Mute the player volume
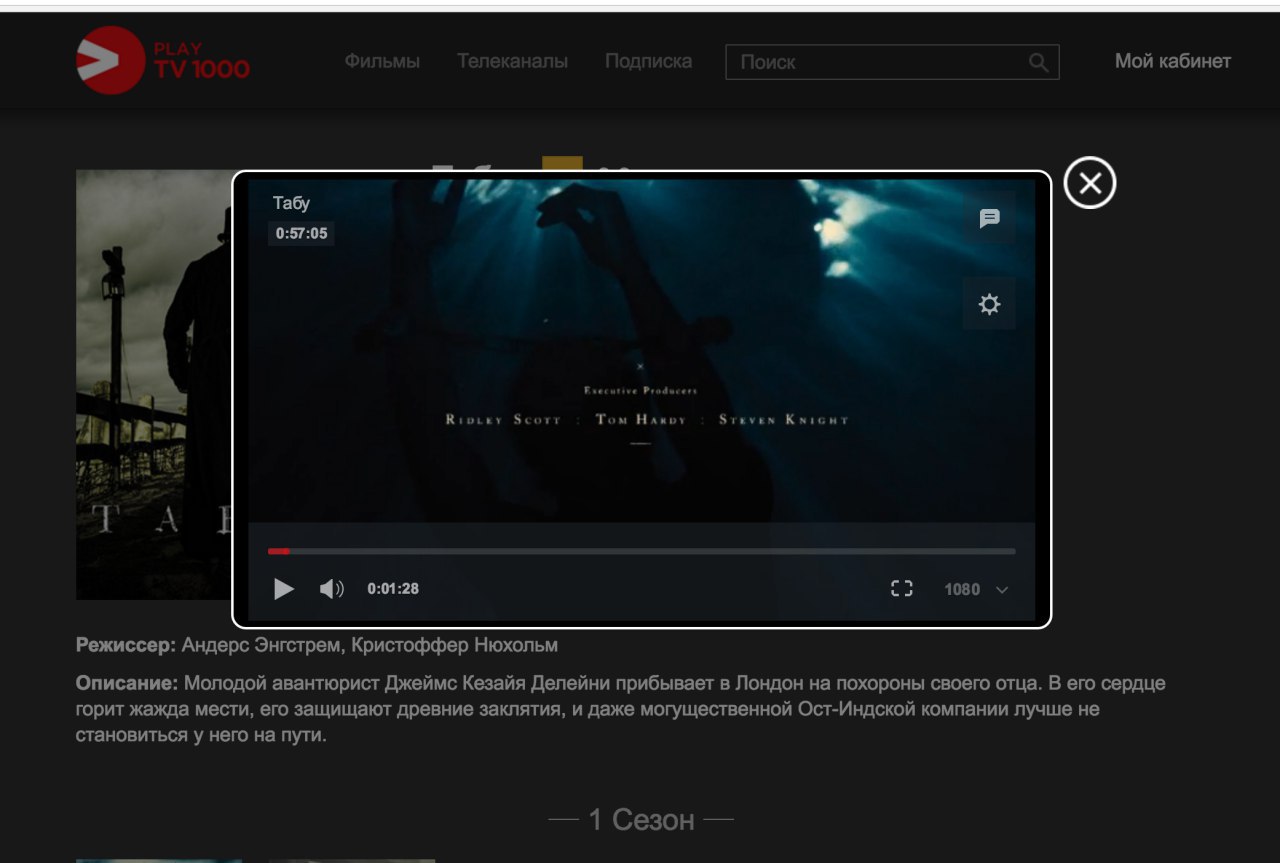Image resolution: width=1280 pixels, height=863 pixels. [x=331, y=589]
